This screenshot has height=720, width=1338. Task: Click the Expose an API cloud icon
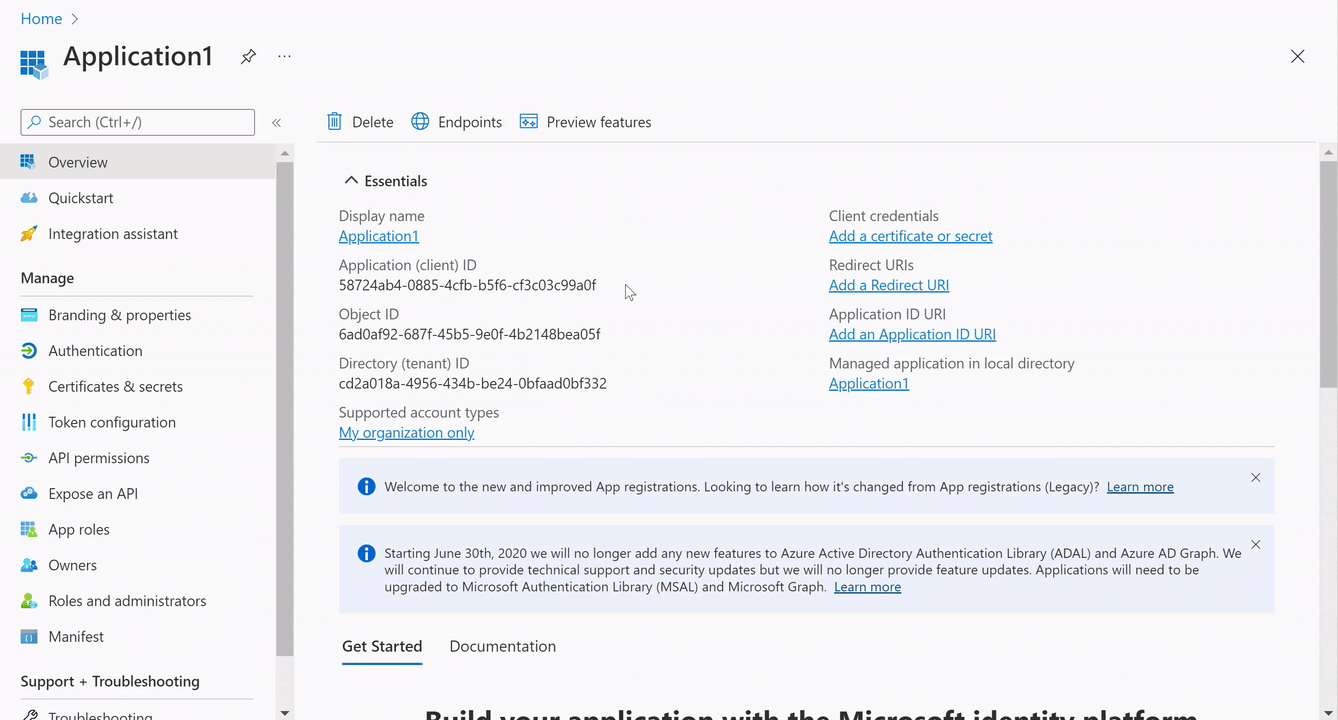(28, 494)
